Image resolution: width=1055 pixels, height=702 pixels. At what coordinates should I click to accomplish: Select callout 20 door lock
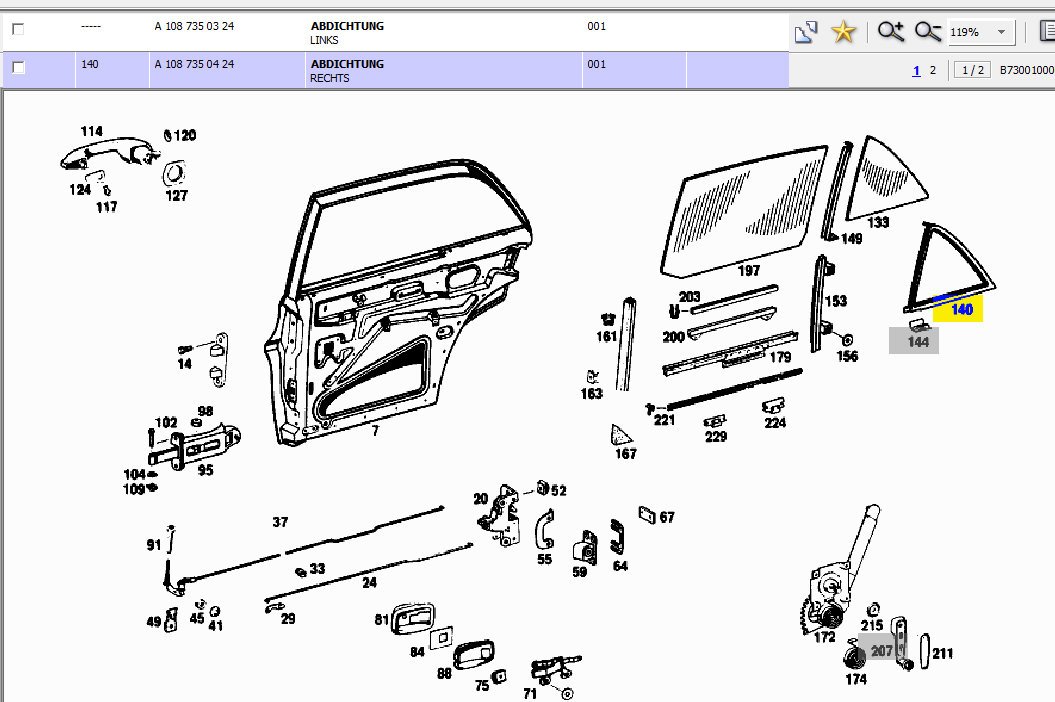pyautogui.click(x=480, y=499)
